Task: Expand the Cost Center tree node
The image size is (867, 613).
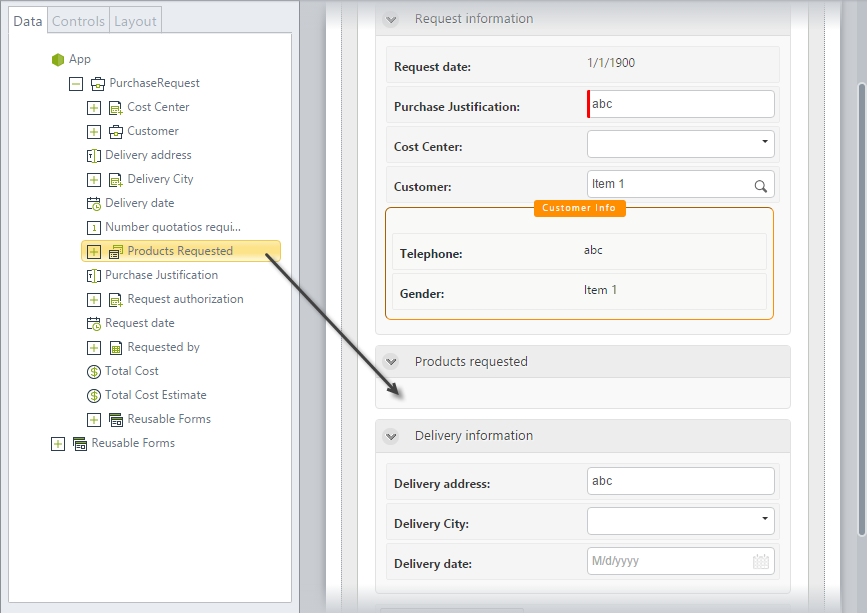Action: (x=94, y=108)
